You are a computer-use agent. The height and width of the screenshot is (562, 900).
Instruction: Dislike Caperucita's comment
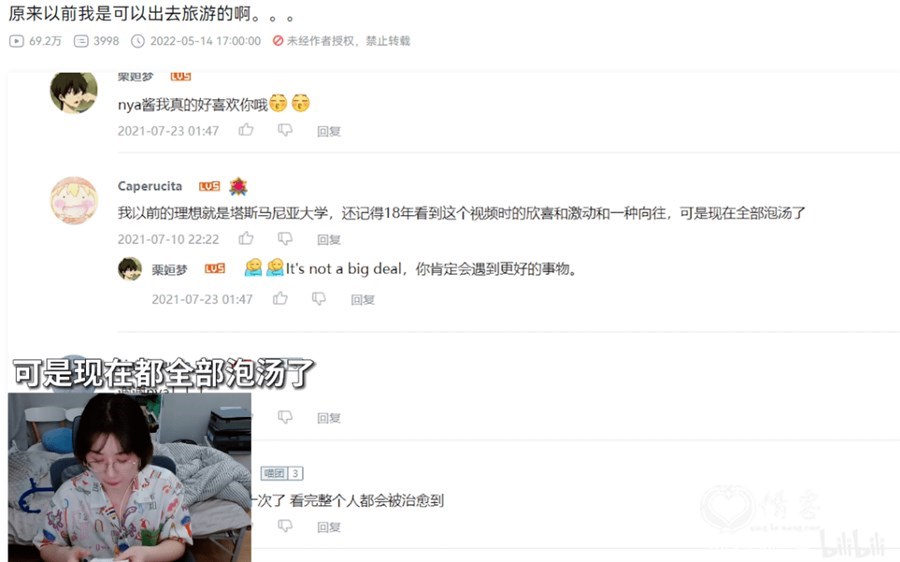(285, 238)
